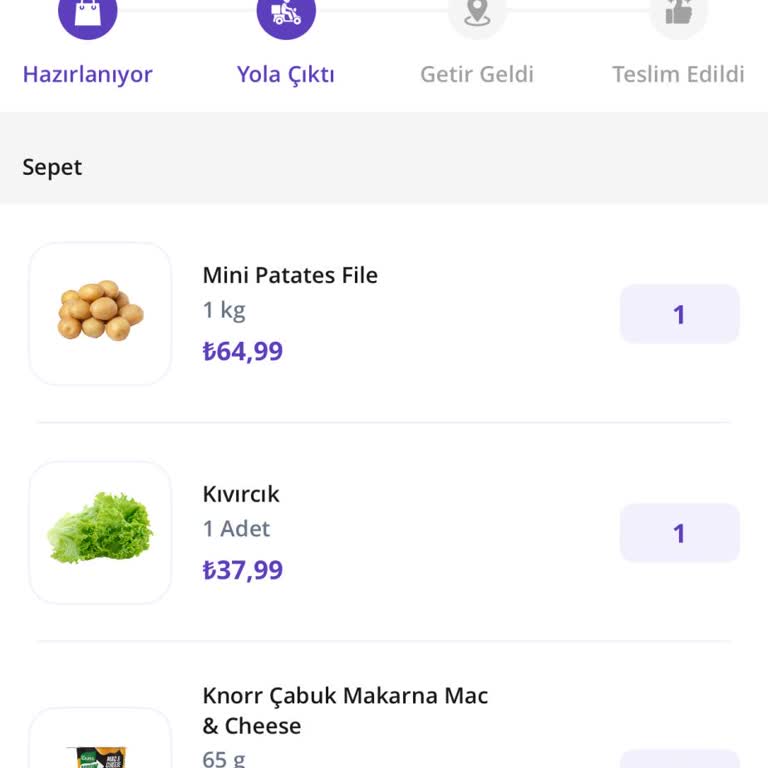The height and width of the screenshot is (768, 768).
Task: Select the Hazırlanıyor step label
Action: 88,74
